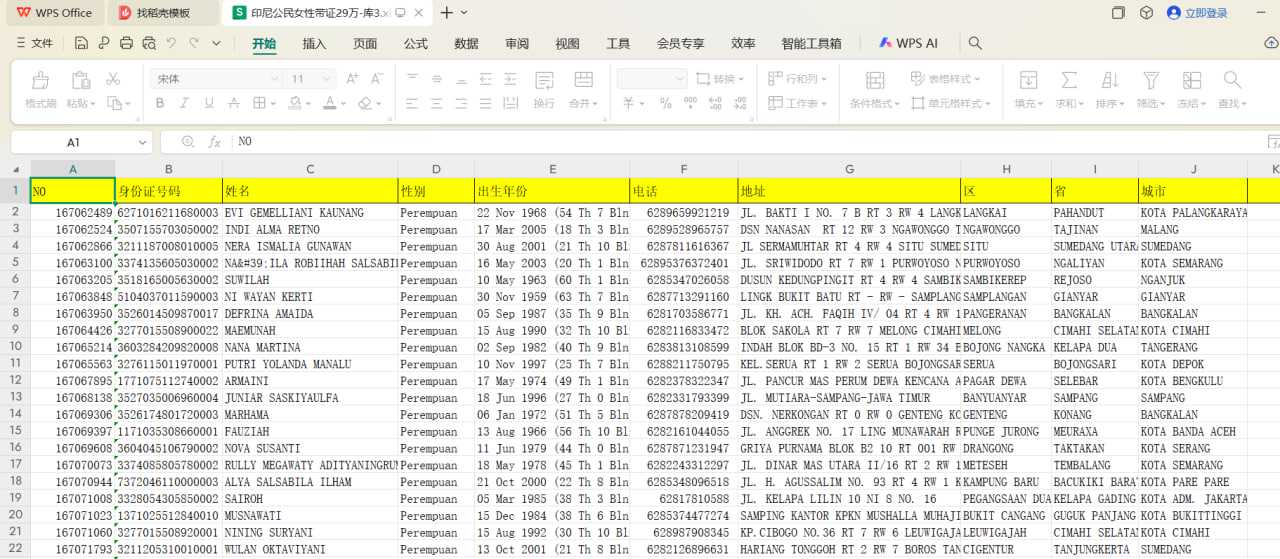Toggle Bold formatting
1280x559 pixels.
tap(159, 104)
